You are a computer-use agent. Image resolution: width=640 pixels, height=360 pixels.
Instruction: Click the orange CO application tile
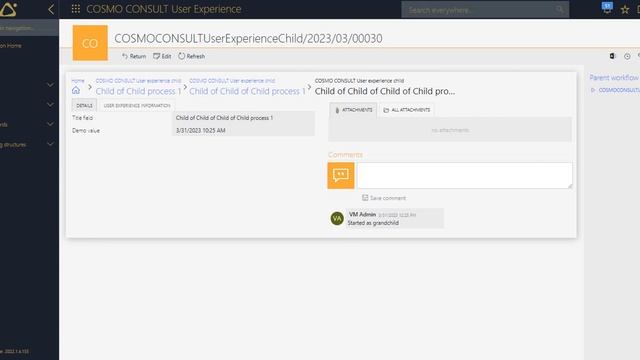click(90, 43)
